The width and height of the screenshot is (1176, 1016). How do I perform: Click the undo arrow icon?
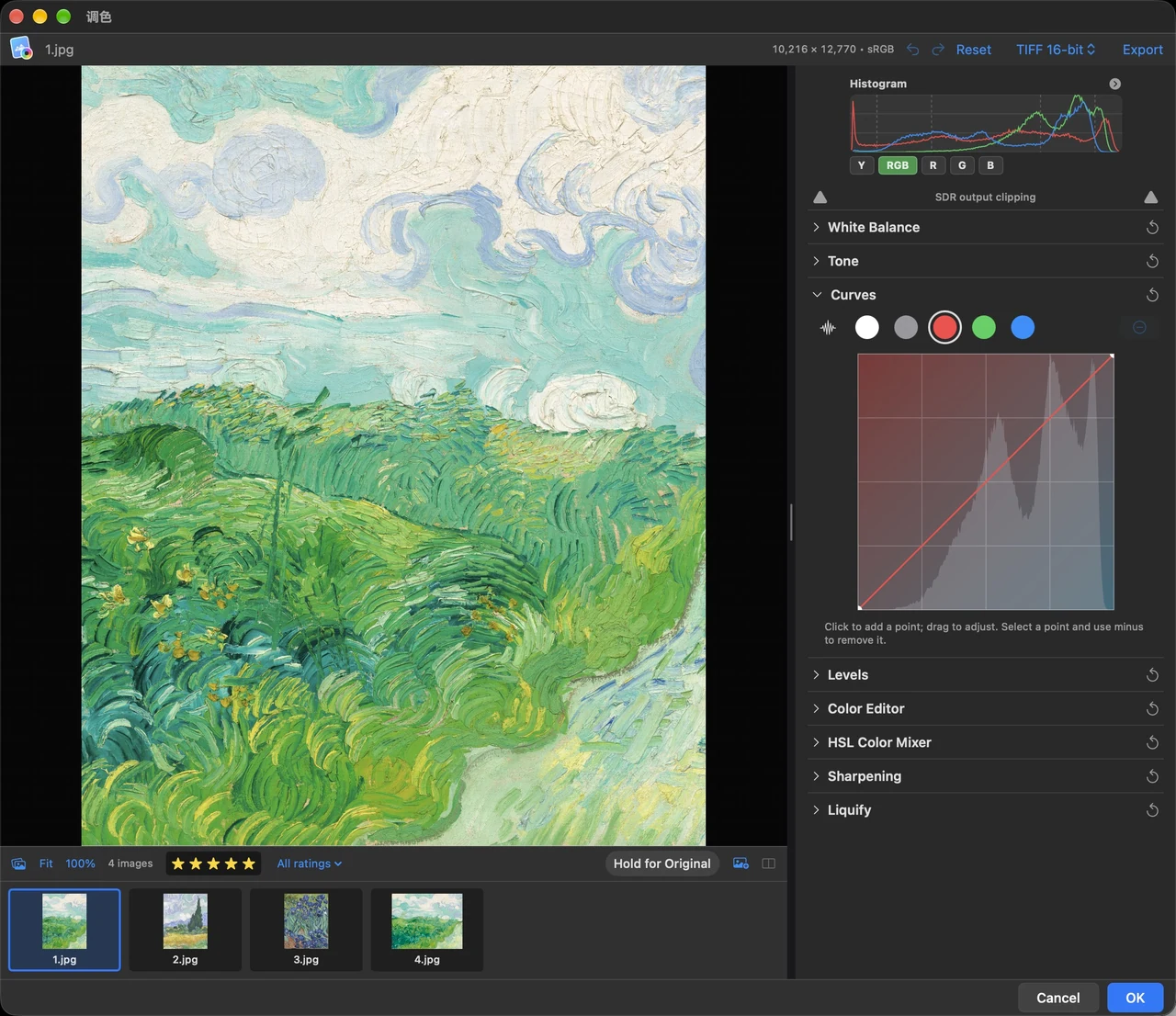click(x=912, y=50)
